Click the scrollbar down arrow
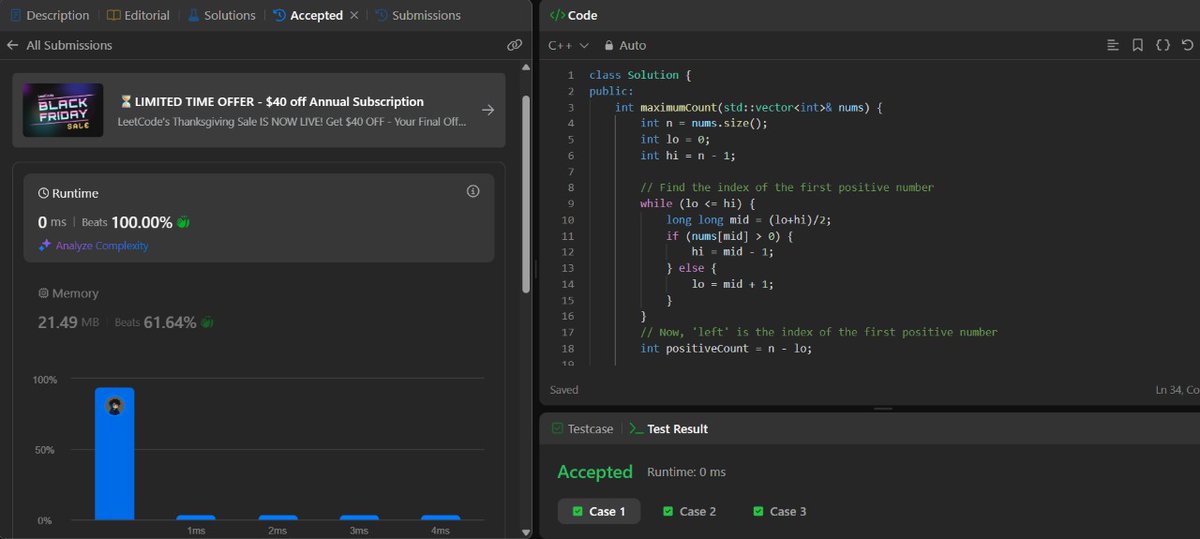 [527, 531]
